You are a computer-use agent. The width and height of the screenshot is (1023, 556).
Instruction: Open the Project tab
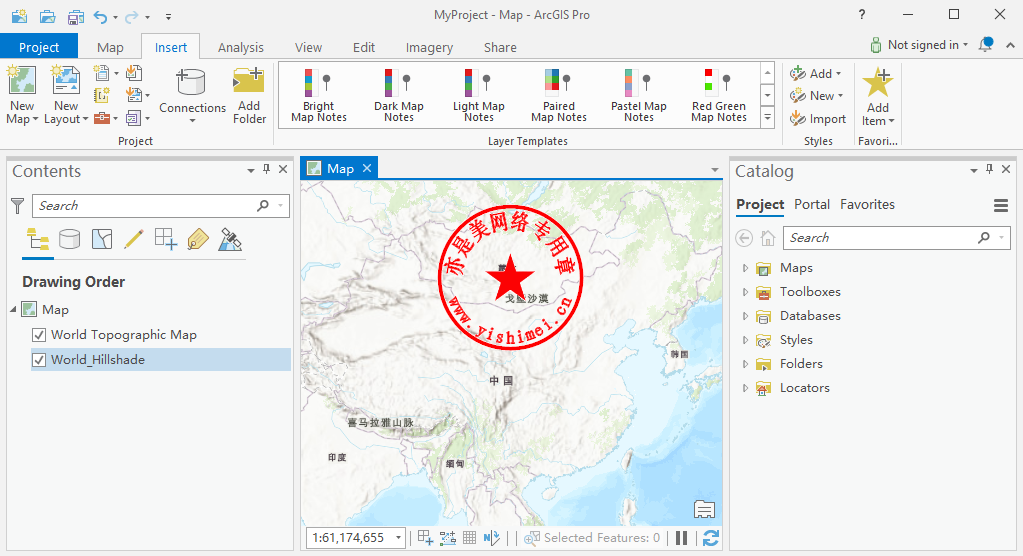(39, 47)
